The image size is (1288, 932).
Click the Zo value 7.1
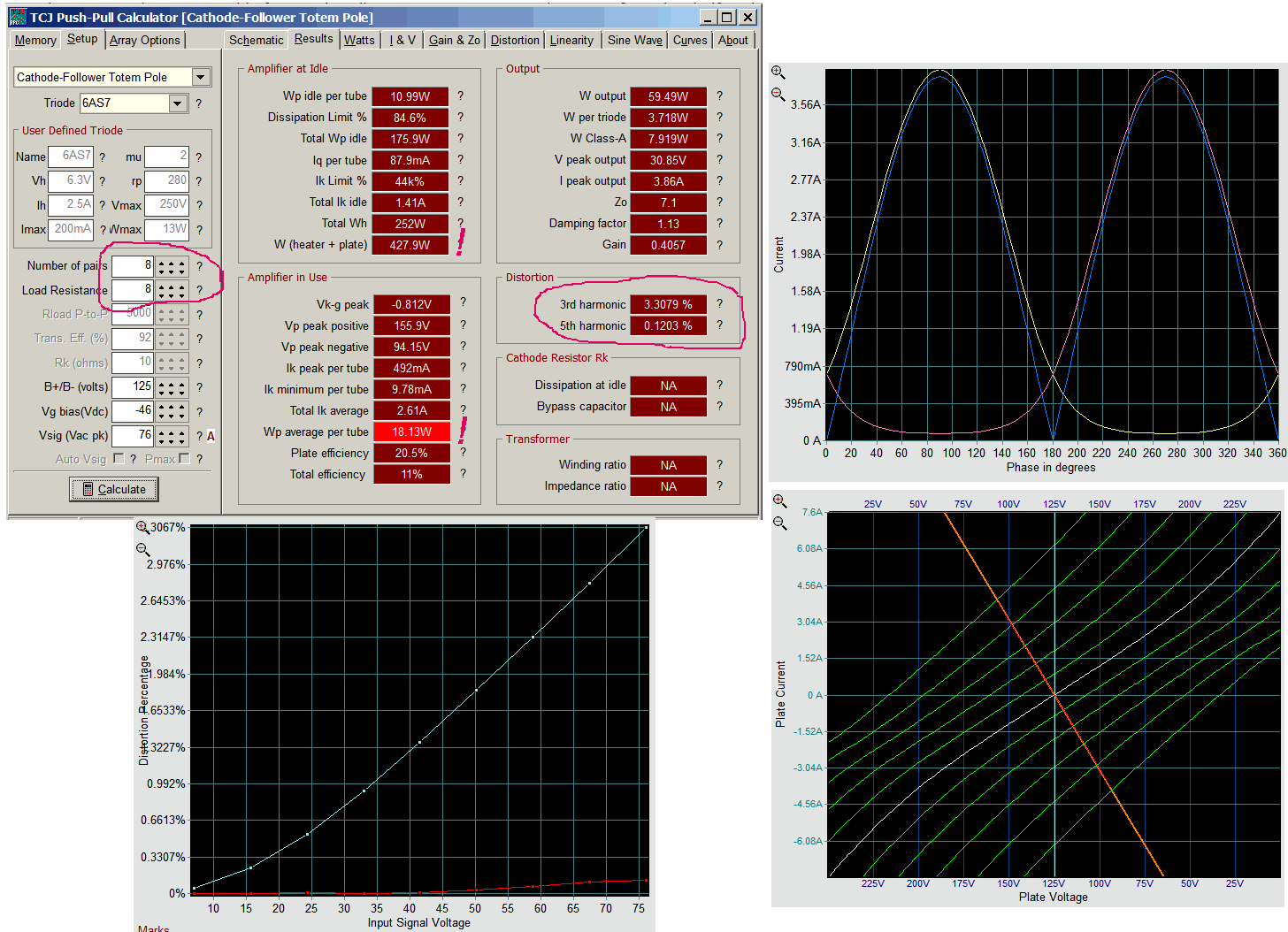coord(669,202)
